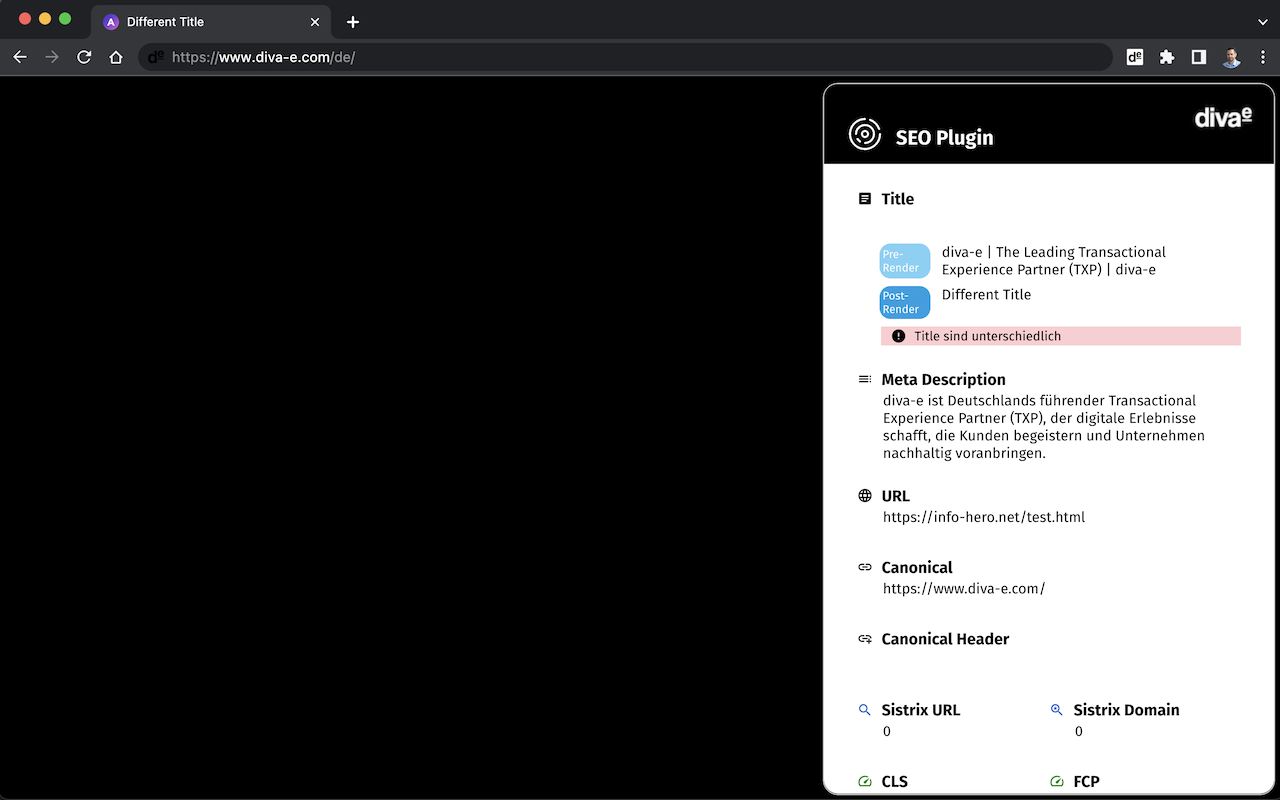Open a new tab with plus icon
Image resolution: width=1280 pixels, height=800 pixels.
tap(353, 22)
